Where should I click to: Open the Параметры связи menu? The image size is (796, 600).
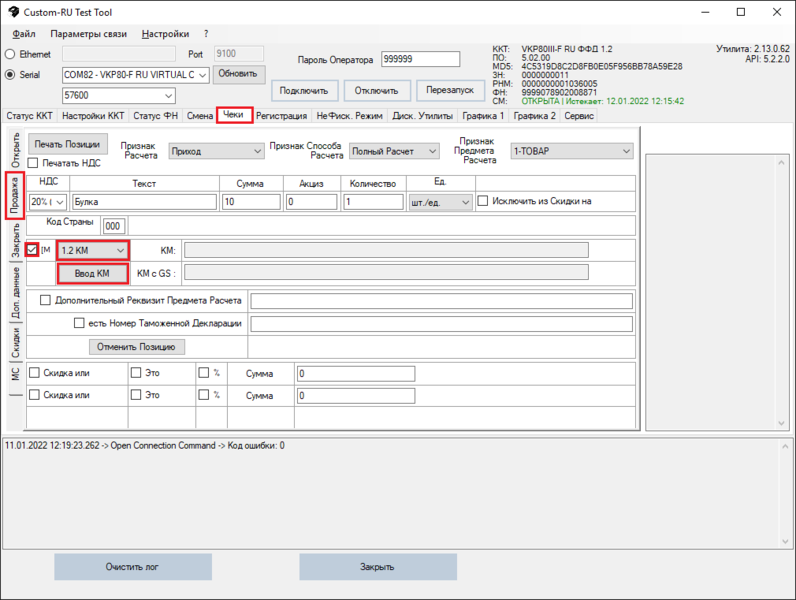pos(90,34)
